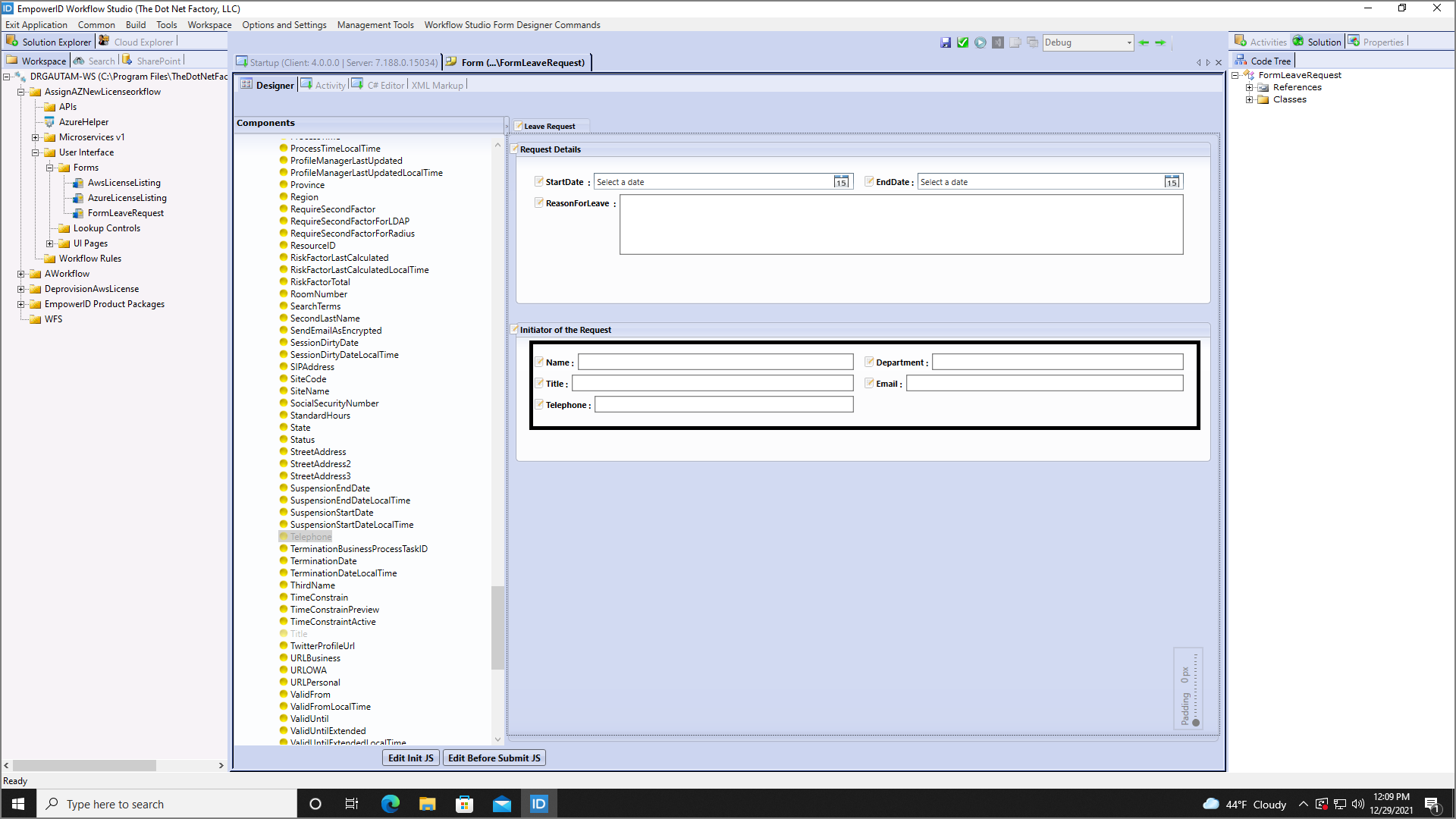Click the green forward arrow icon

click(x=1160, y=42)
